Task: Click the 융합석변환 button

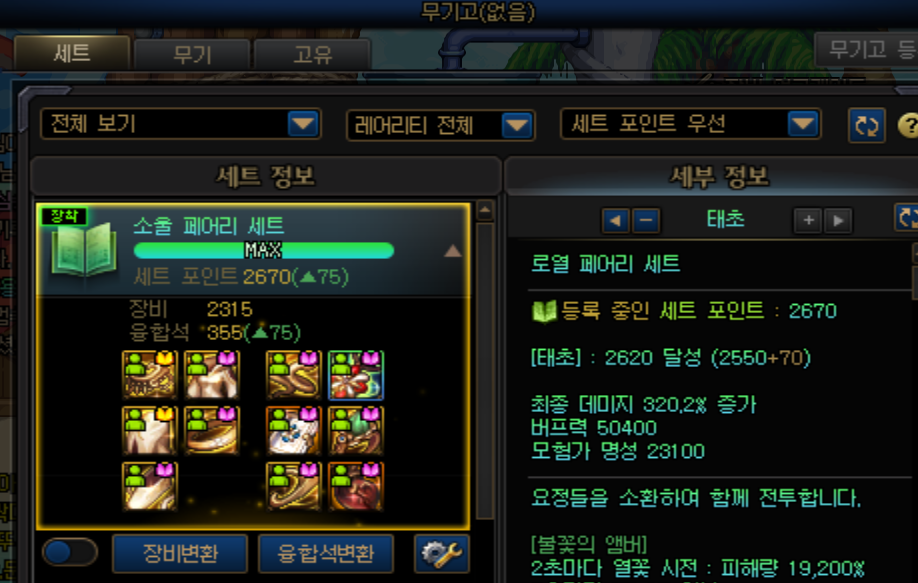Action: (326, 553)
